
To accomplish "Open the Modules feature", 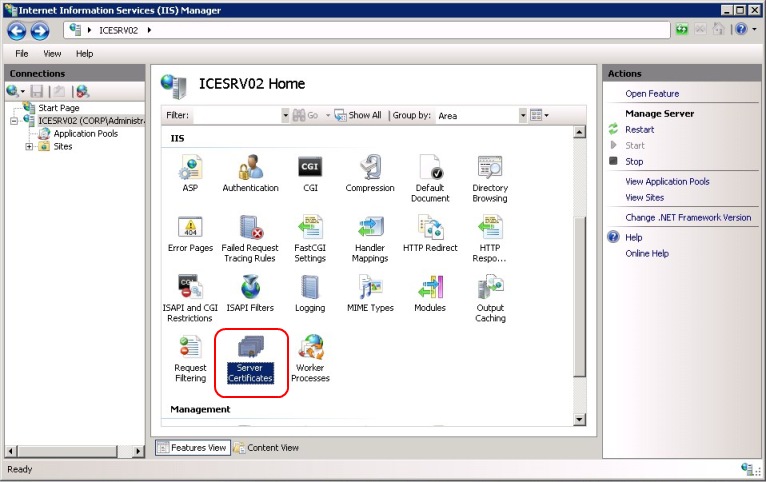I will pos(430,293).
